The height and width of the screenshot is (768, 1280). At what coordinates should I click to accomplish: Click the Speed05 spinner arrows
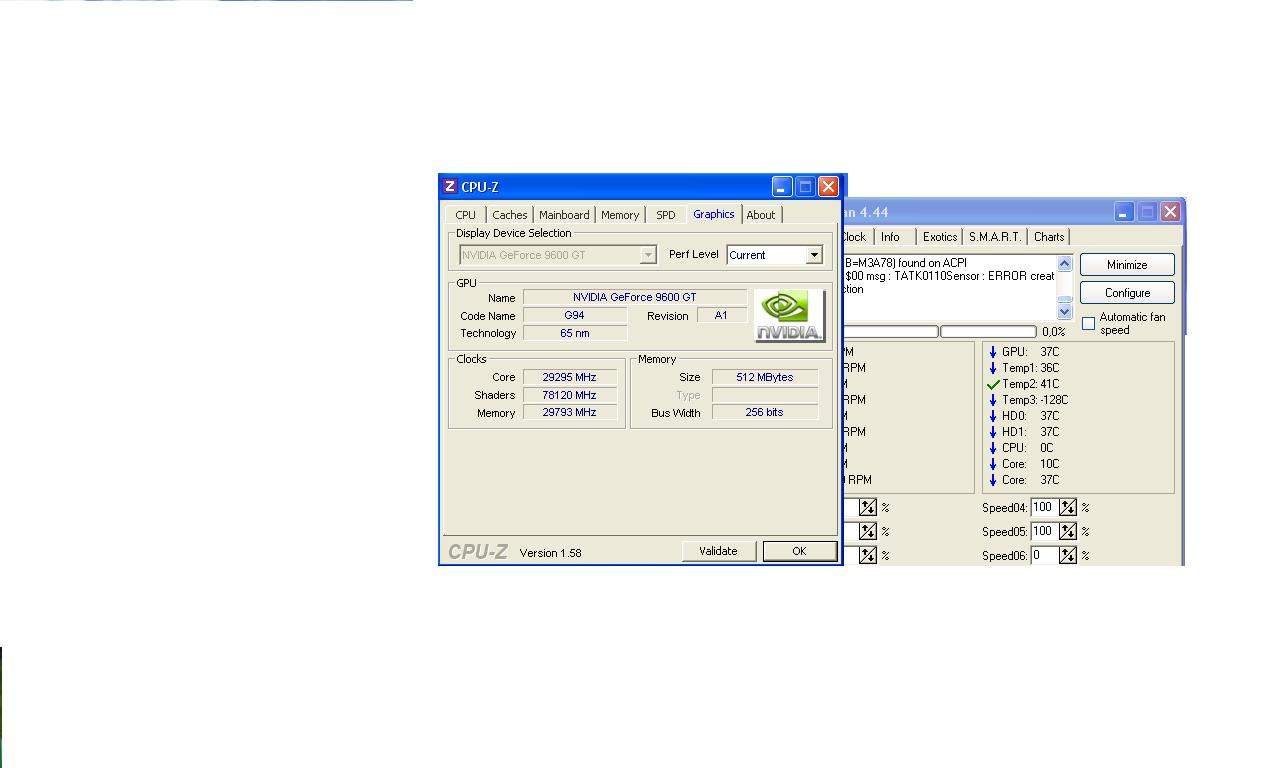(x=1068, y=531)
